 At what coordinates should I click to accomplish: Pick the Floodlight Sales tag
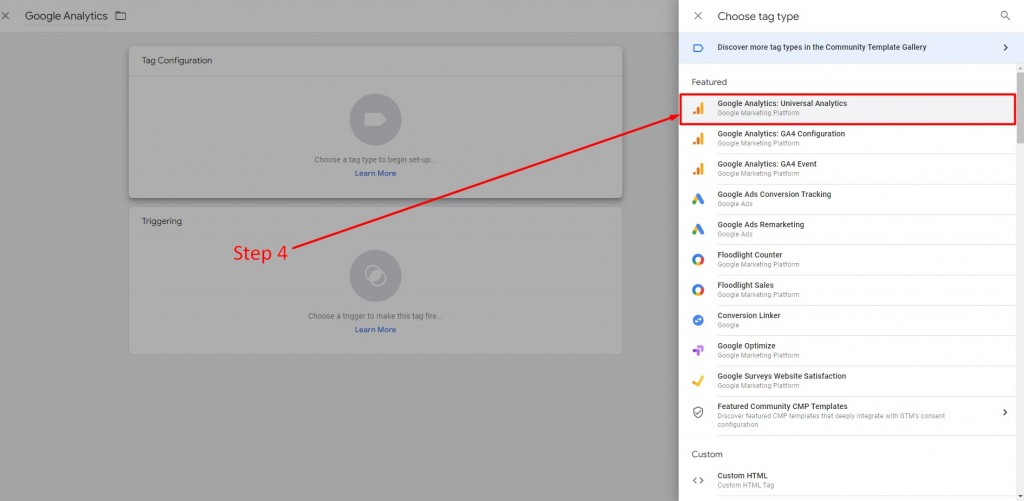(848, 290)
